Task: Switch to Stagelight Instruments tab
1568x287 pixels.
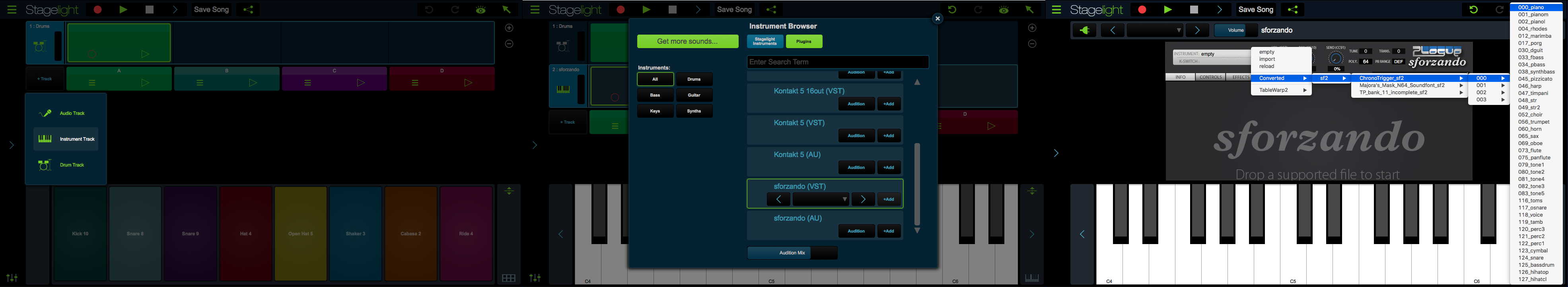Action: coord(765,41)
